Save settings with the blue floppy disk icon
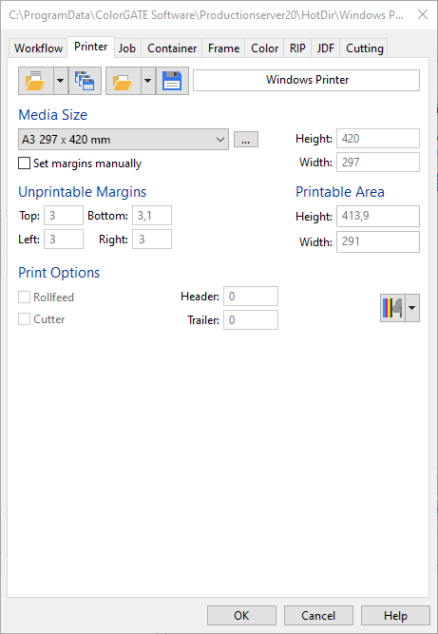The width and height of the screenshot is (438, 634). [172, 81]
